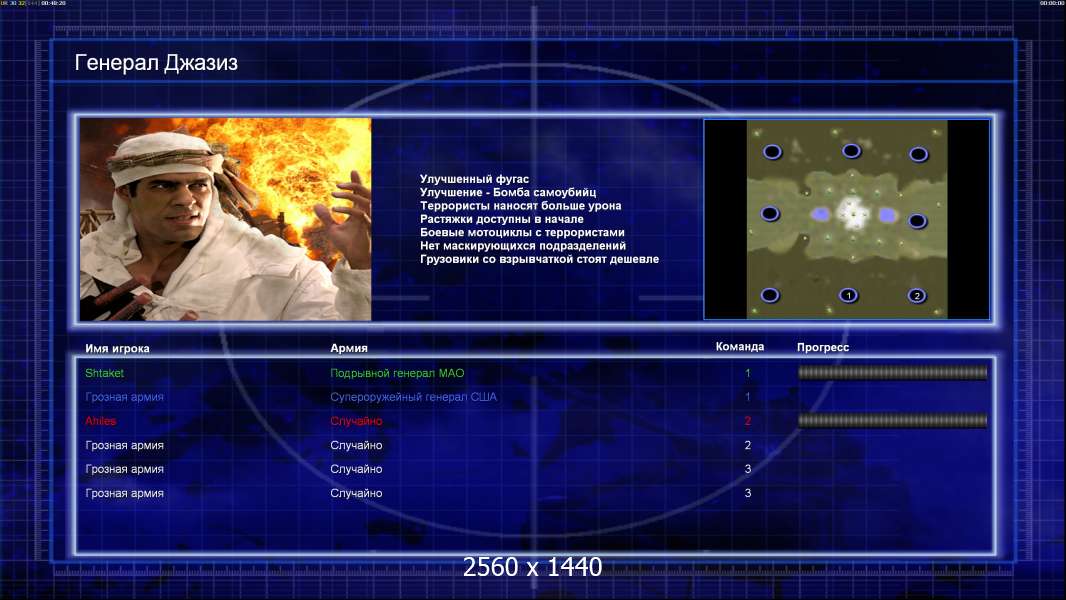The width and height of the screenshot is (1066, 600).
Task: Click the title 'Генерал Джазиз'
Action: tap(156, 63)
